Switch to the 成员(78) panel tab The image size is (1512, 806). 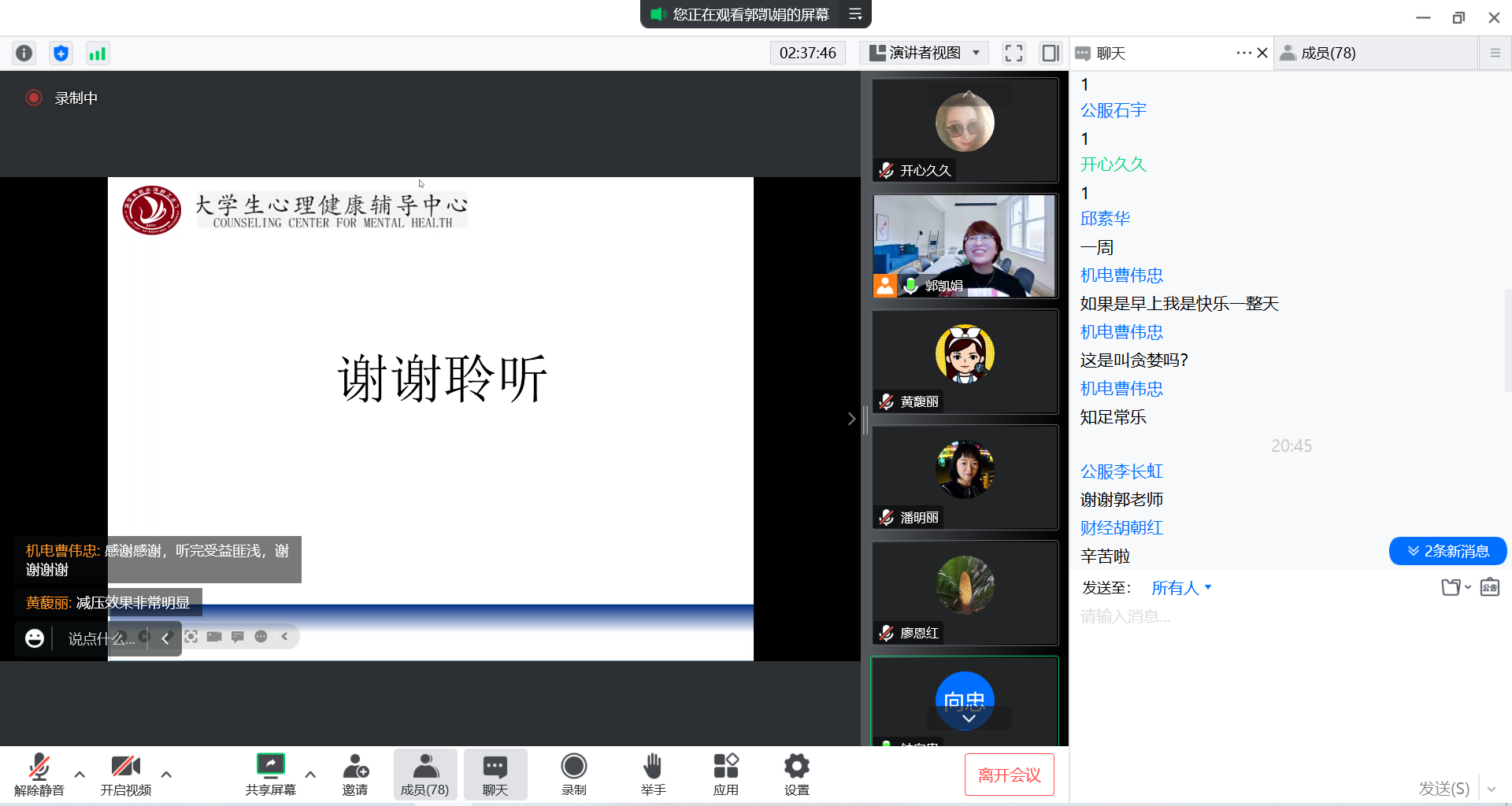1328,53
